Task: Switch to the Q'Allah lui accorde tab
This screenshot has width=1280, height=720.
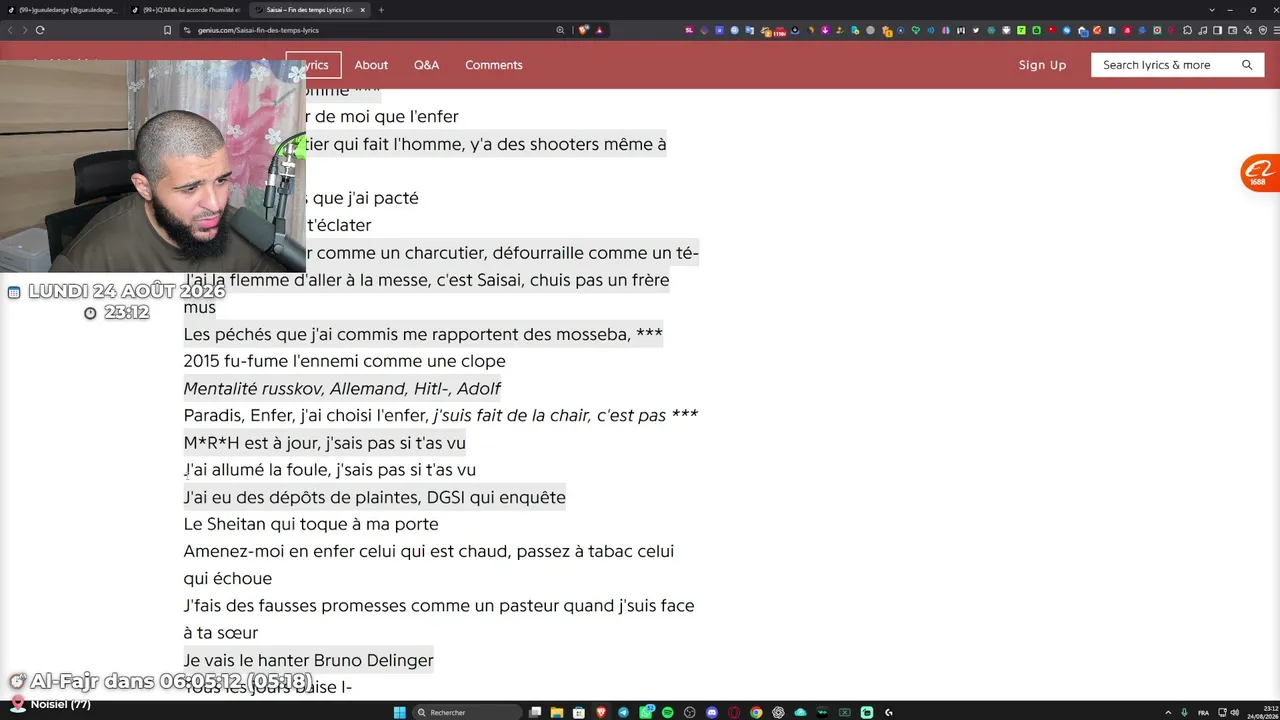Action: click(186, 10)
